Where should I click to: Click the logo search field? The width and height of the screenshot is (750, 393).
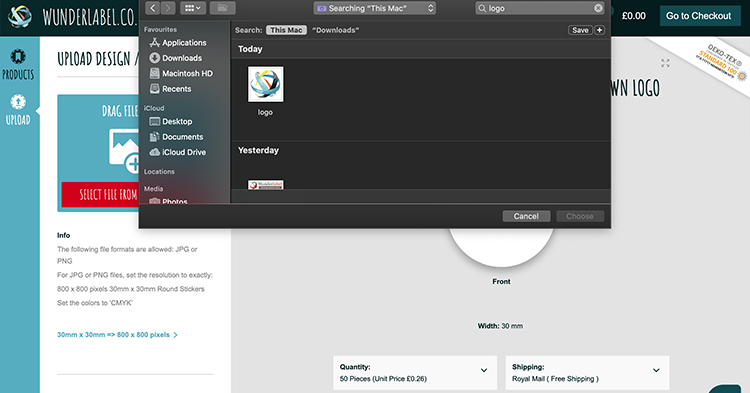(x=540, y=8)
